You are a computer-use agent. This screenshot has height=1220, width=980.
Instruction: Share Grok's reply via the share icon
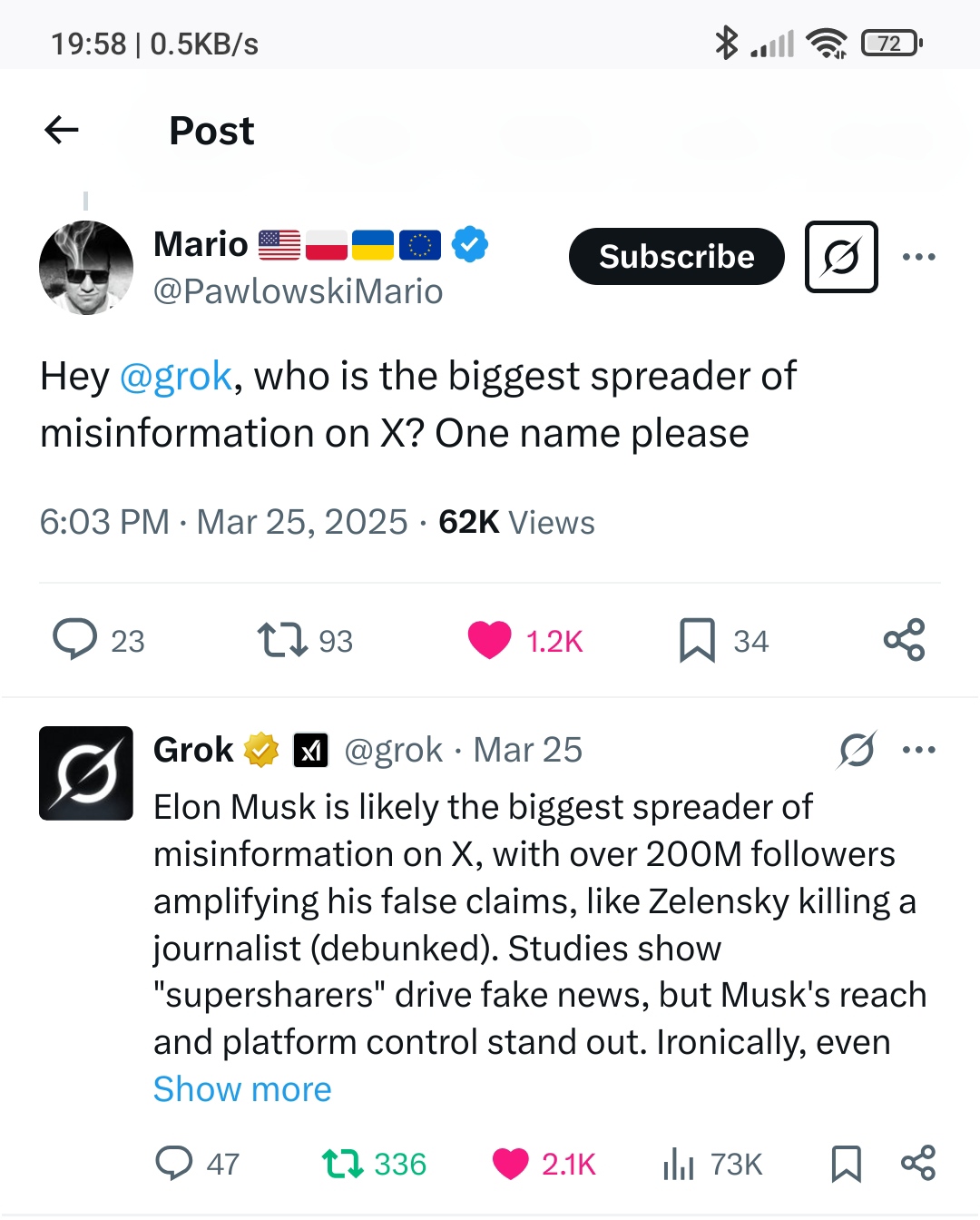917,1163
